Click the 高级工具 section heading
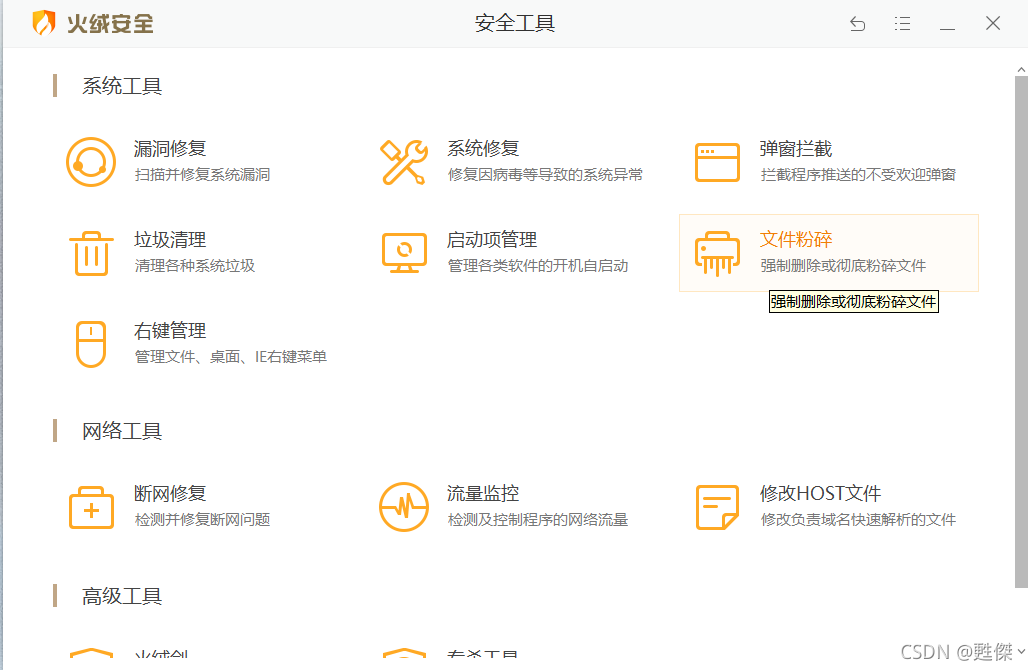The height and width of the screenshot is (670, 1028). [x=122, y=597]
